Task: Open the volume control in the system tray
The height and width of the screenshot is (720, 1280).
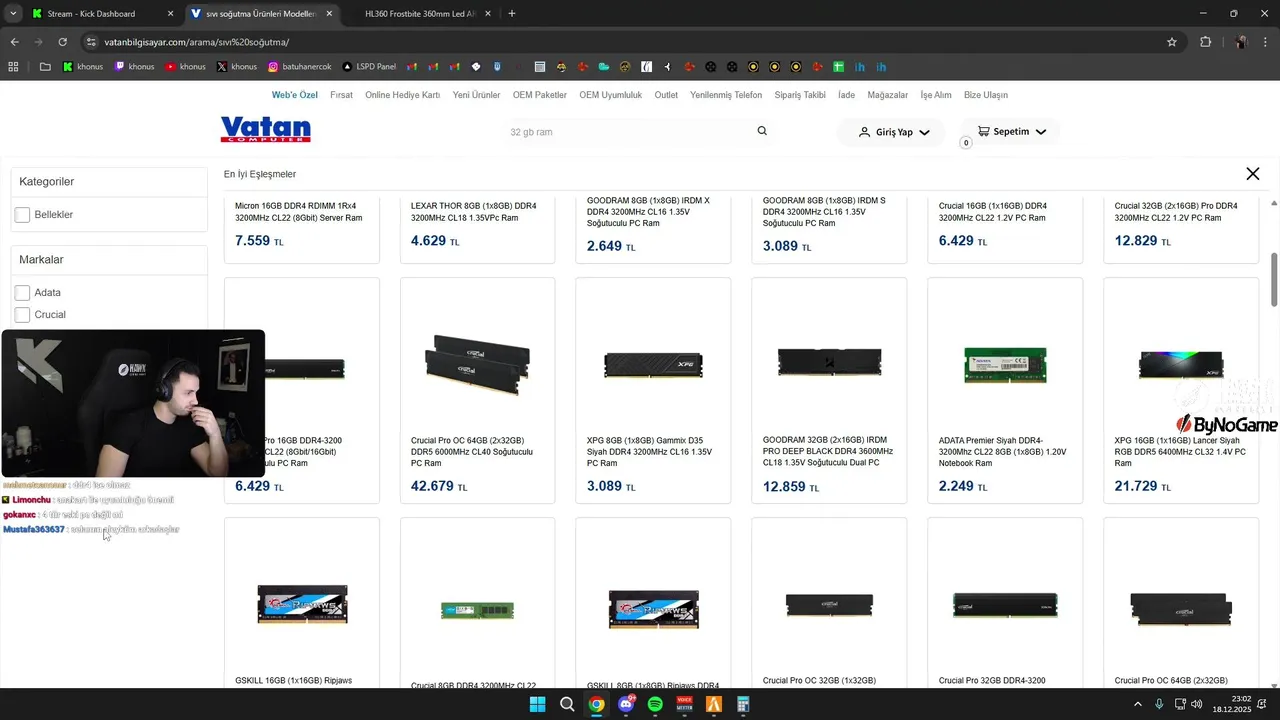Action: 1197,704
